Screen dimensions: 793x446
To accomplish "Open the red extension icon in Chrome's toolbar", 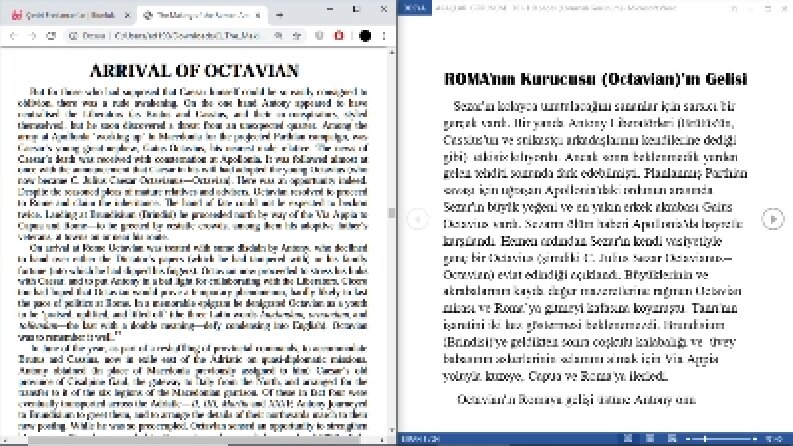I will [339, 35].
